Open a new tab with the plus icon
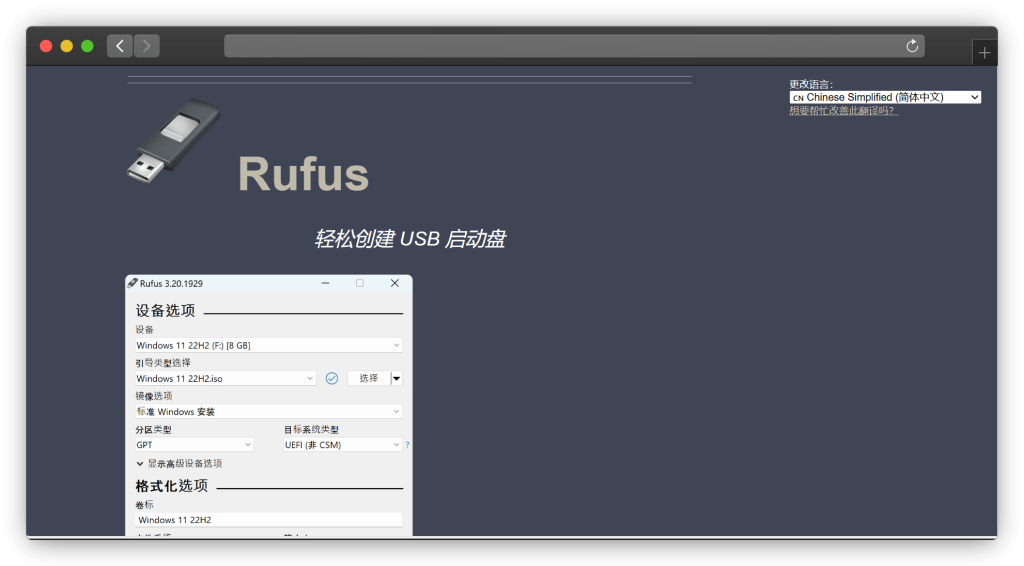 point(984,53)
